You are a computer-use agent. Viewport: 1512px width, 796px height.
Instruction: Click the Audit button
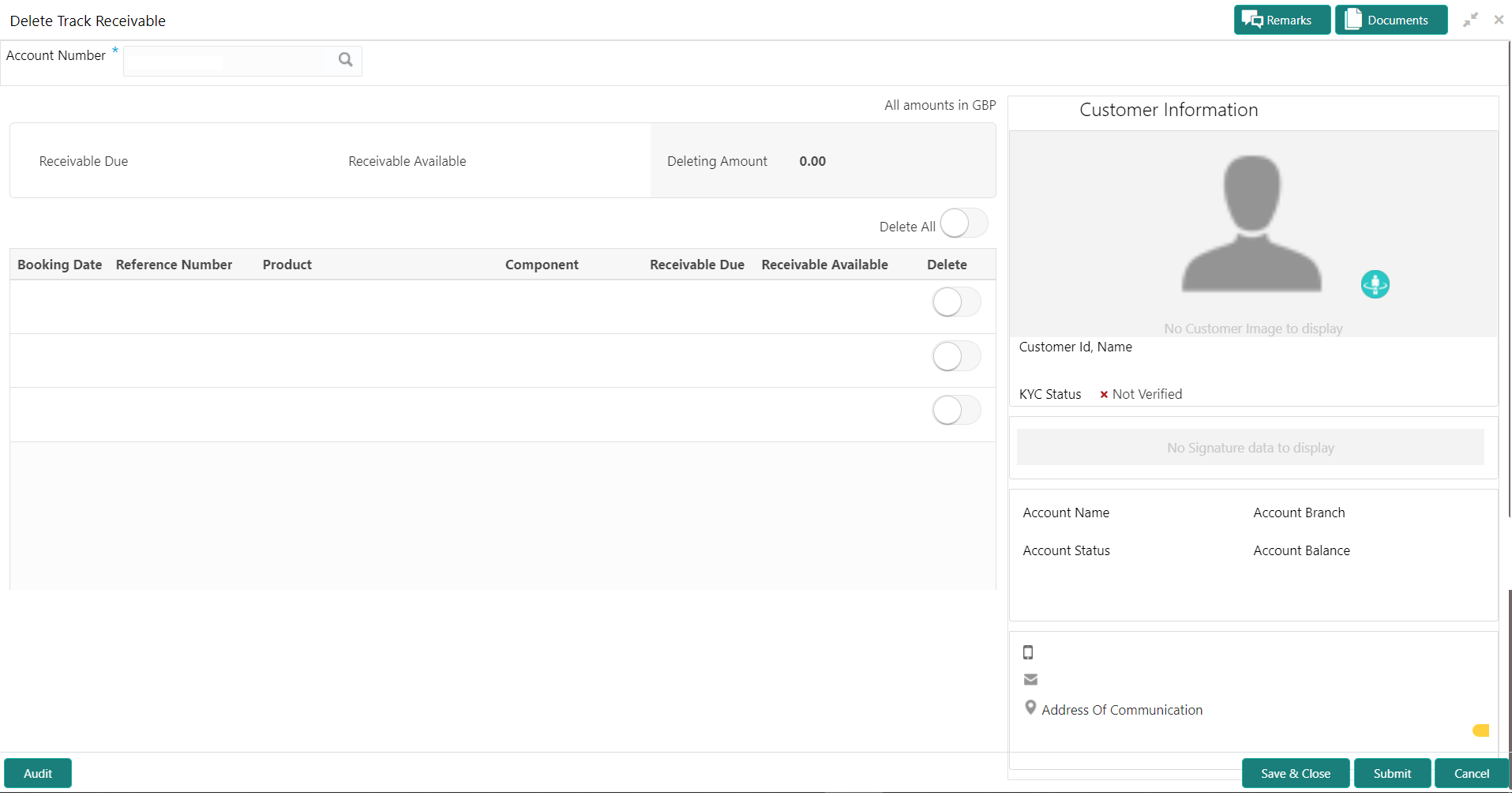(x=38, y=774)
